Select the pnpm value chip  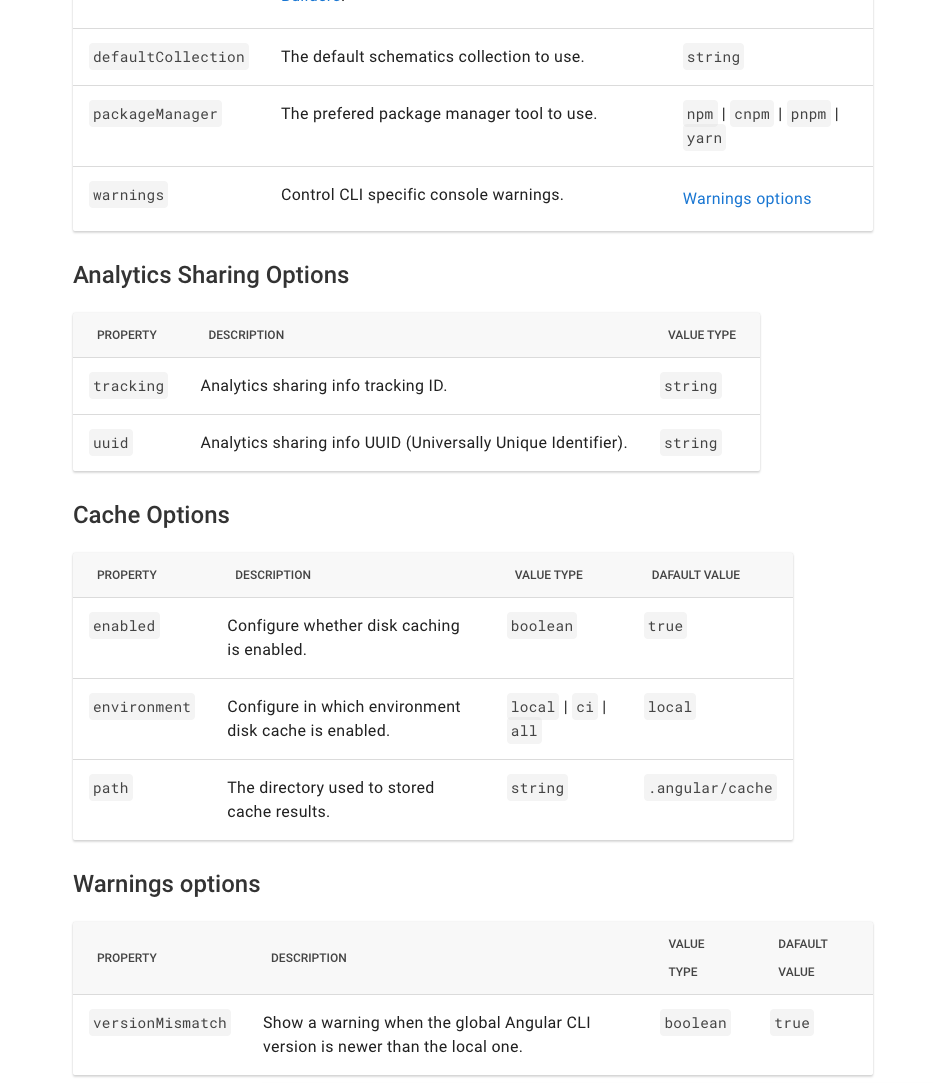tap(808, 114)
